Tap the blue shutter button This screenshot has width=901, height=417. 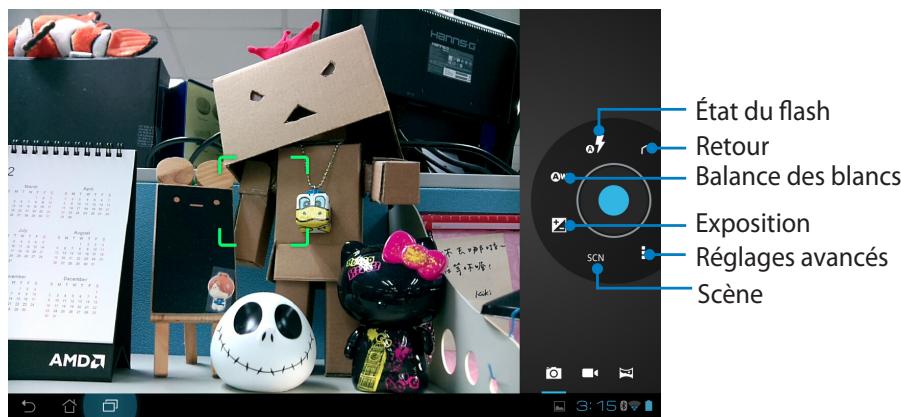614,201
